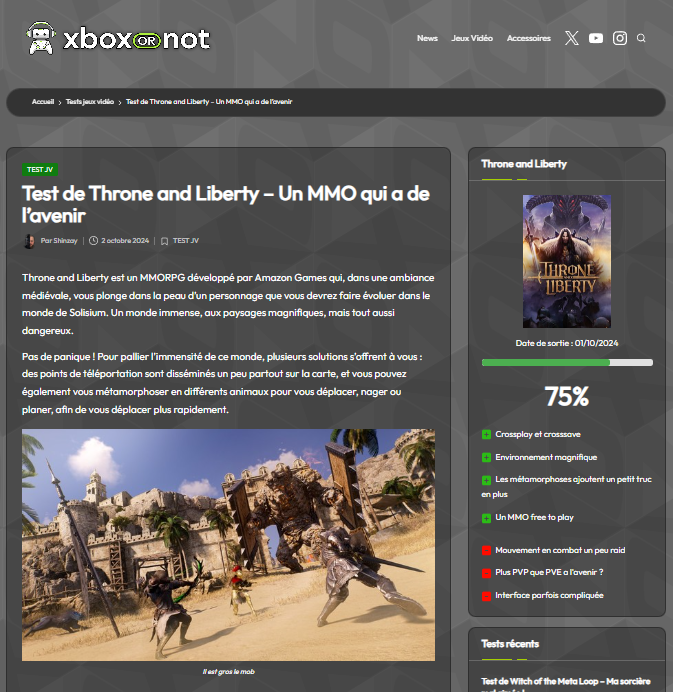The image size is (673, 692).
Task: Open the News menu item
Action: click(427, 38)
